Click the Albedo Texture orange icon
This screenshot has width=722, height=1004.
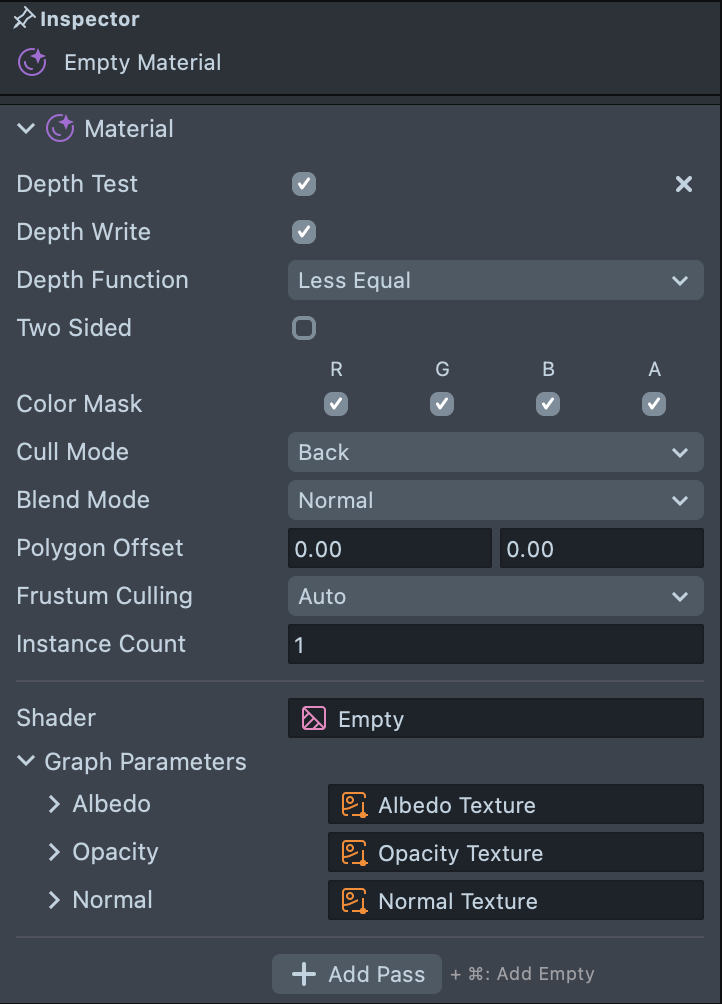click(354, 805)
